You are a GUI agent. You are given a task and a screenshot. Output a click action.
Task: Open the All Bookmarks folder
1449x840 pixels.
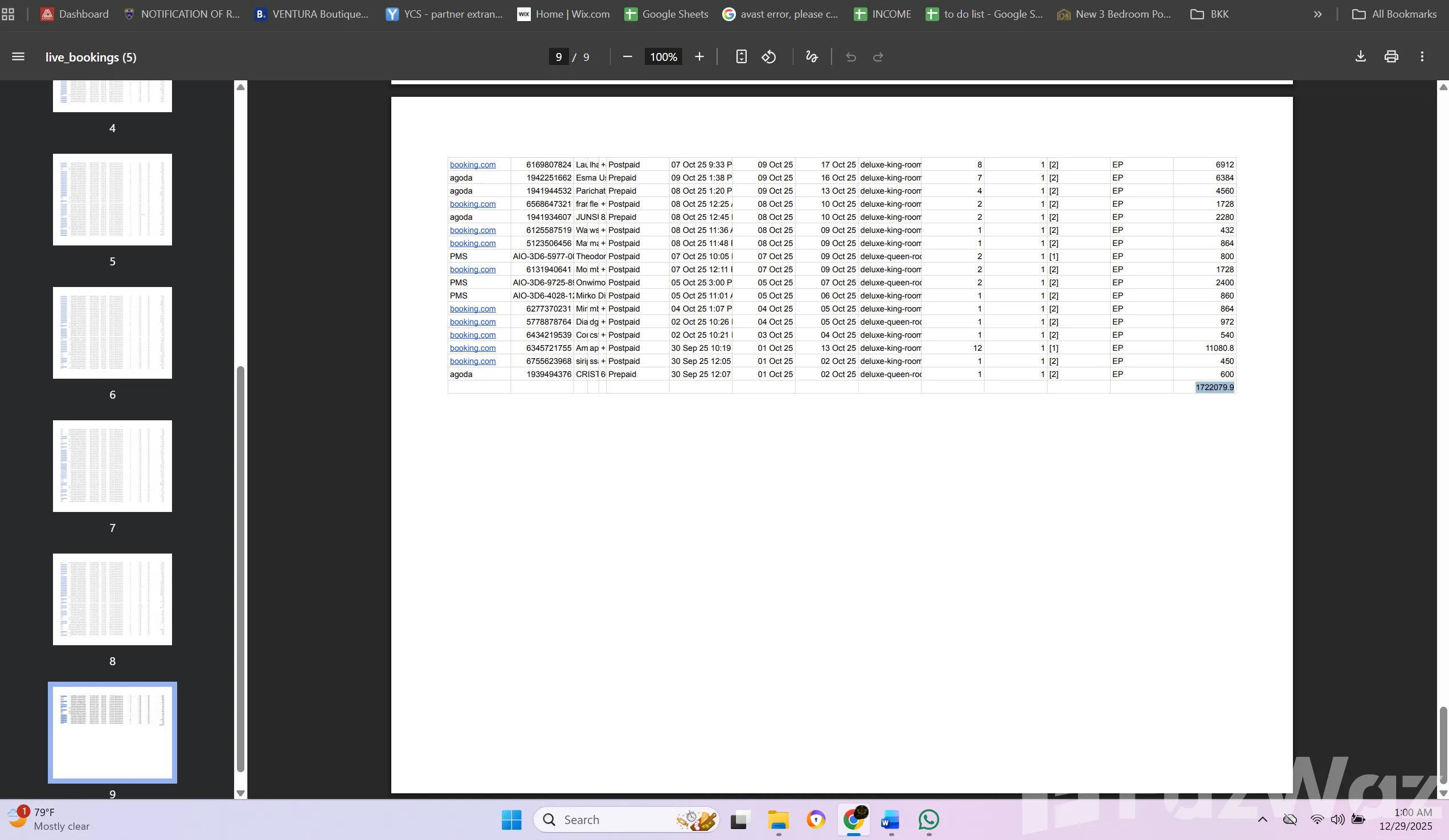click(x=1394, y=14)
